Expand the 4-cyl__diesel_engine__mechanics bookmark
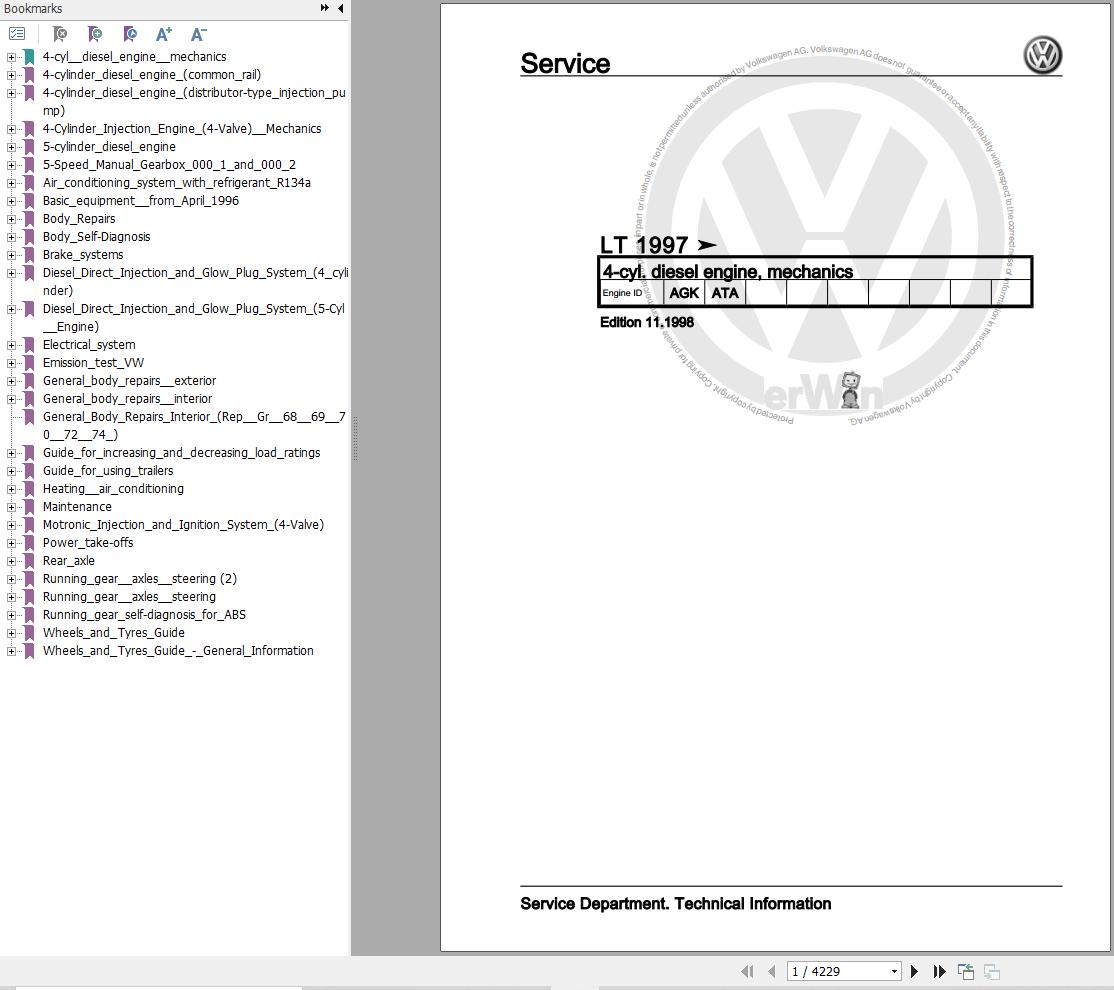Viewport: 1114px width, 990px height. click(11, 57)
